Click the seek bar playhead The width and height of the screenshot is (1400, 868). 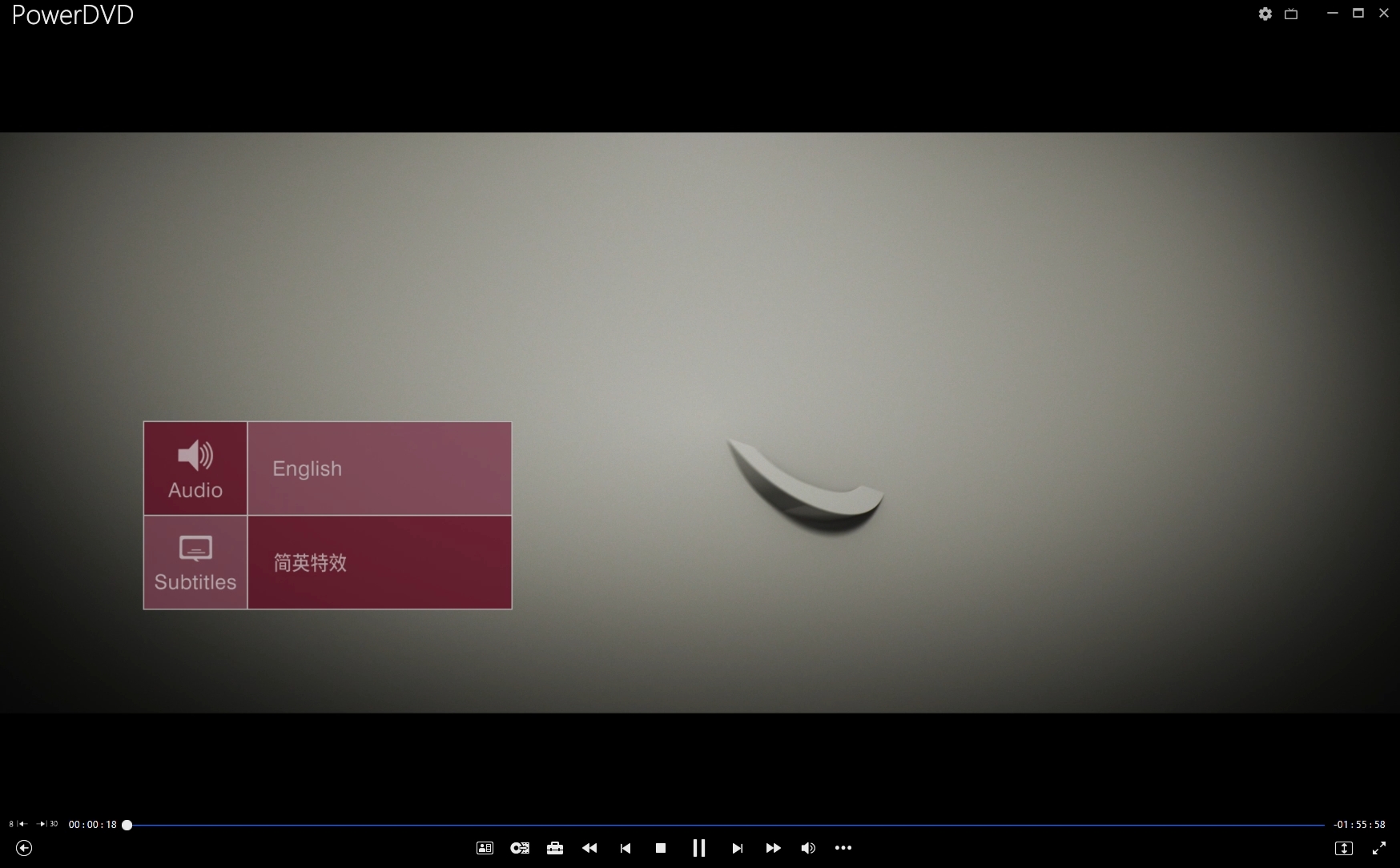click(127, 825)
